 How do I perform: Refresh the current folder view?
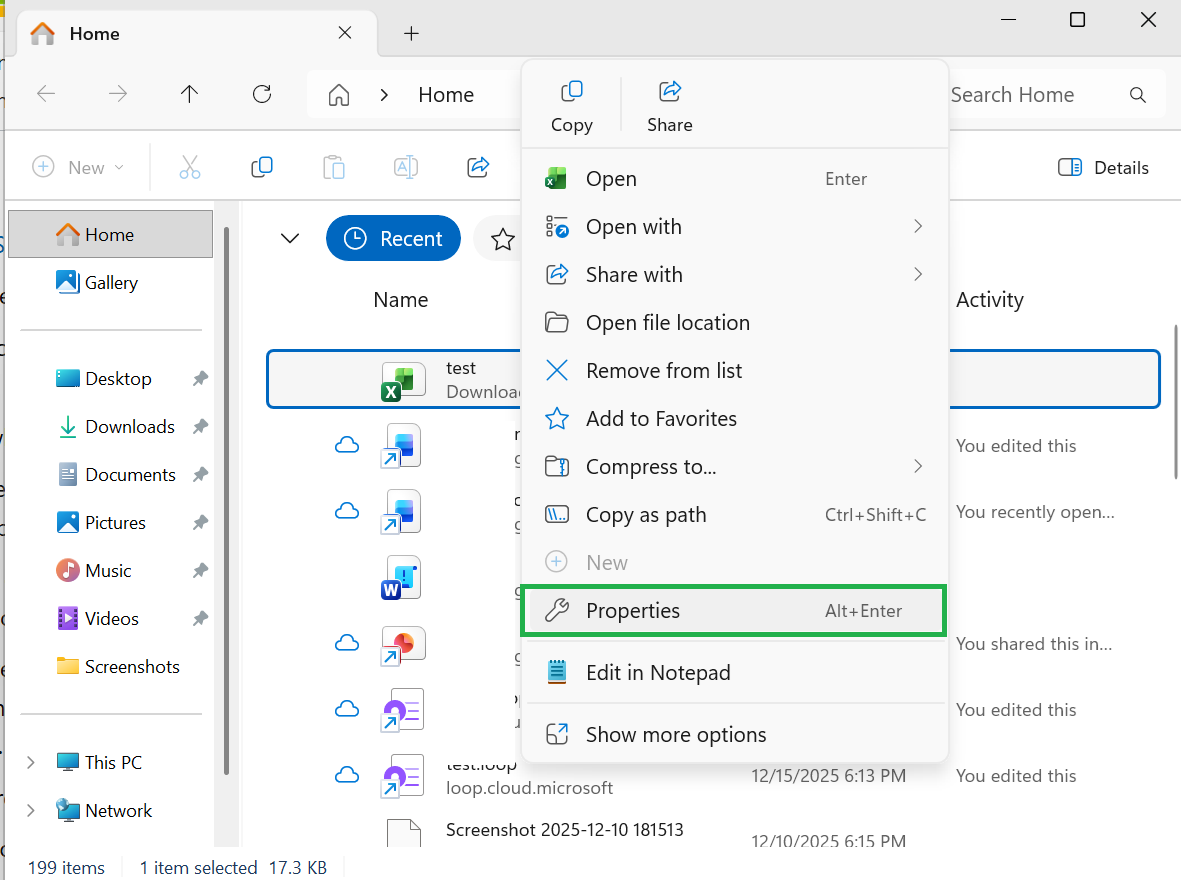coord(261,94)
